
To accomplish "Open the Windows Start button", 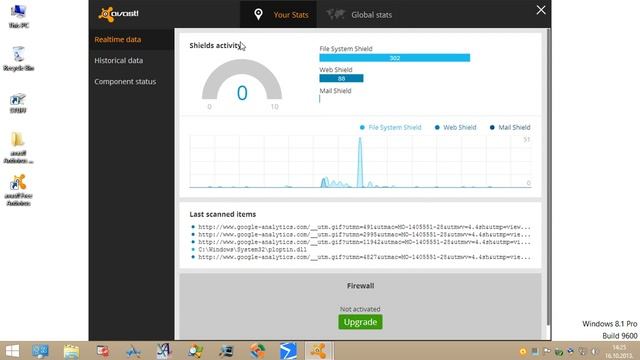I will [12, 351].
